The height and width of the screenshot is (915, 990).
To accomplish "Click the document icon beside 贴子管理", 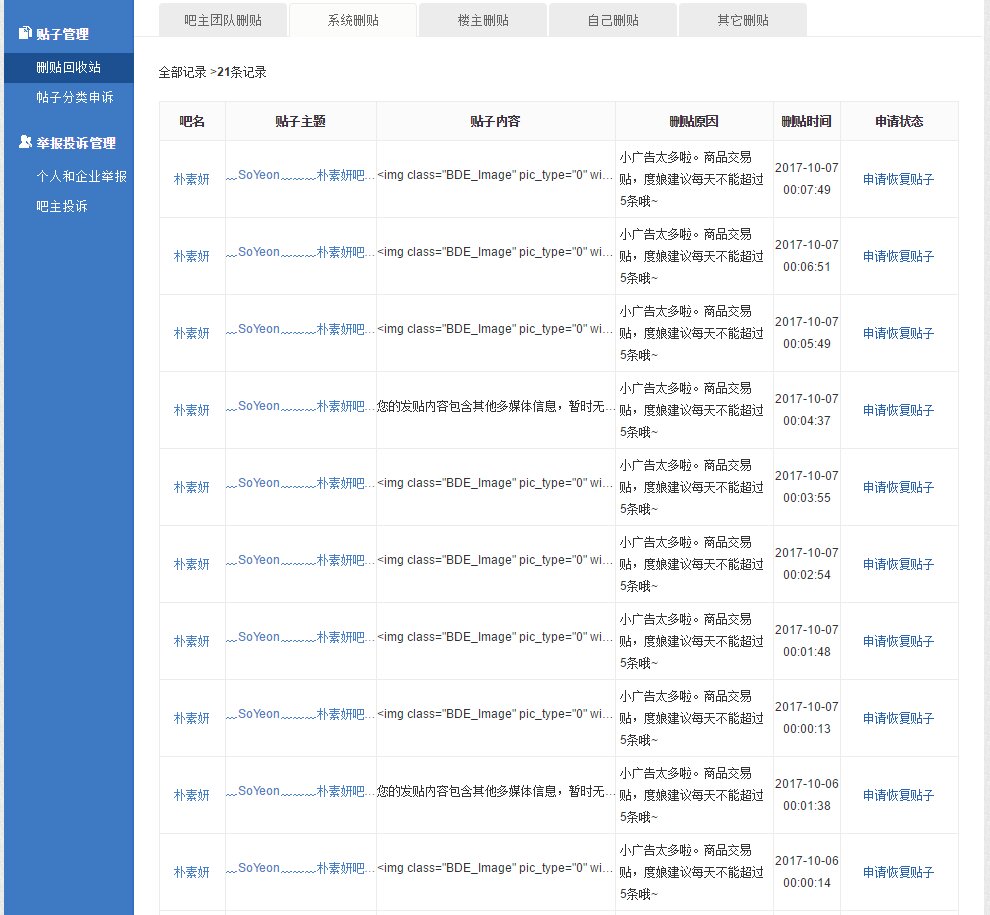I will point(25,34).
